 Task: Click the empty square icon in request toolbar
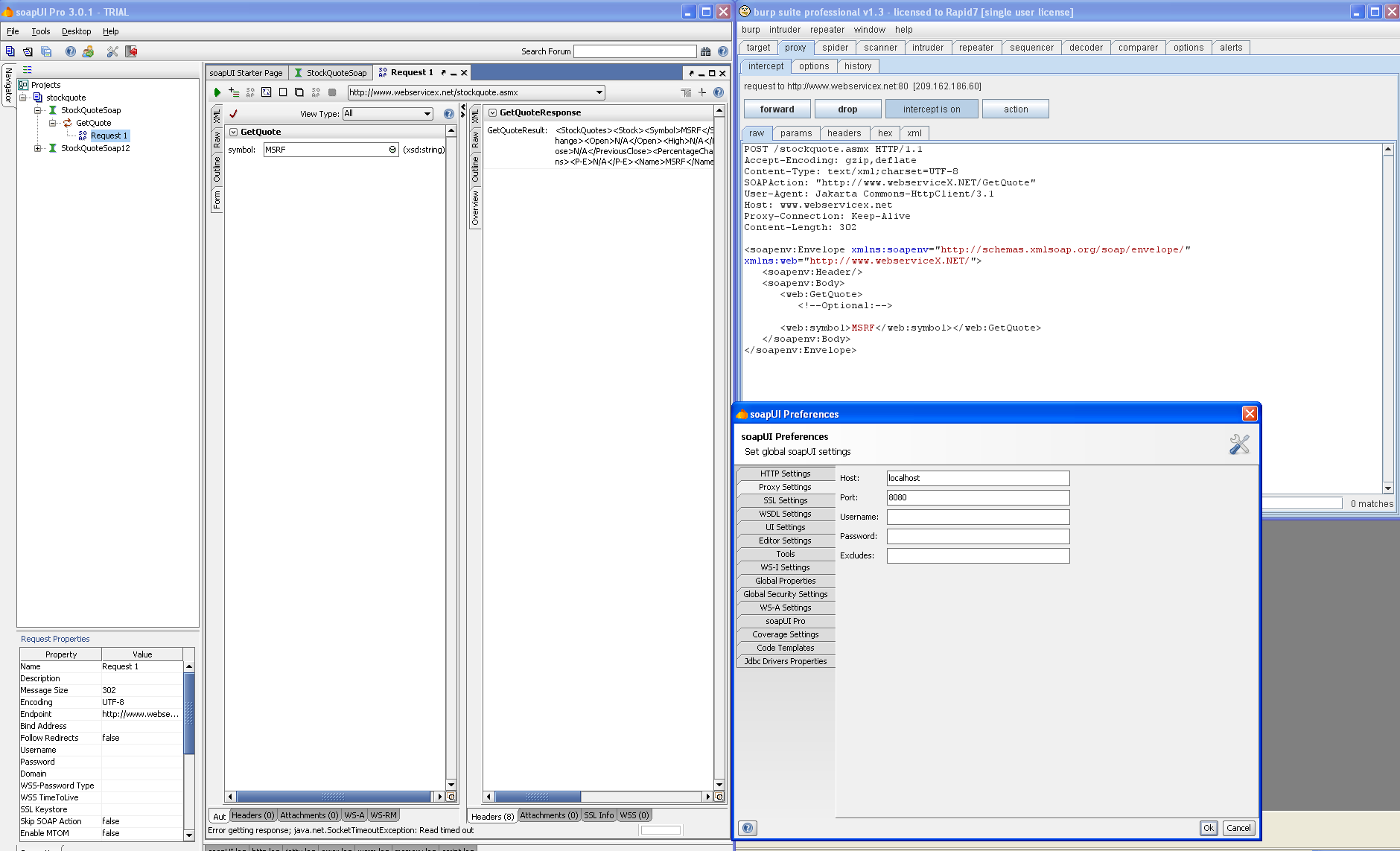coord(282,92)
